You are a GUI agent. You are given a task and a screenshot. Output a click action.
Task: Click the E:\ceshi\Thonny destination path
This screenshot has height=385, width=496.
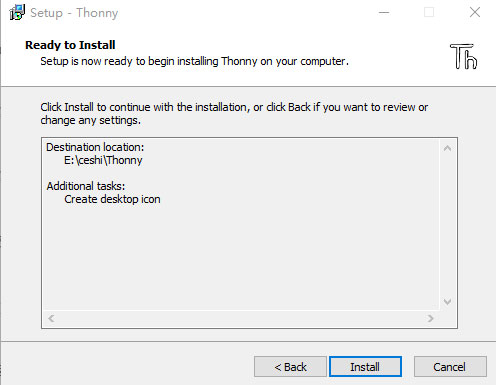tap(103, 160)
